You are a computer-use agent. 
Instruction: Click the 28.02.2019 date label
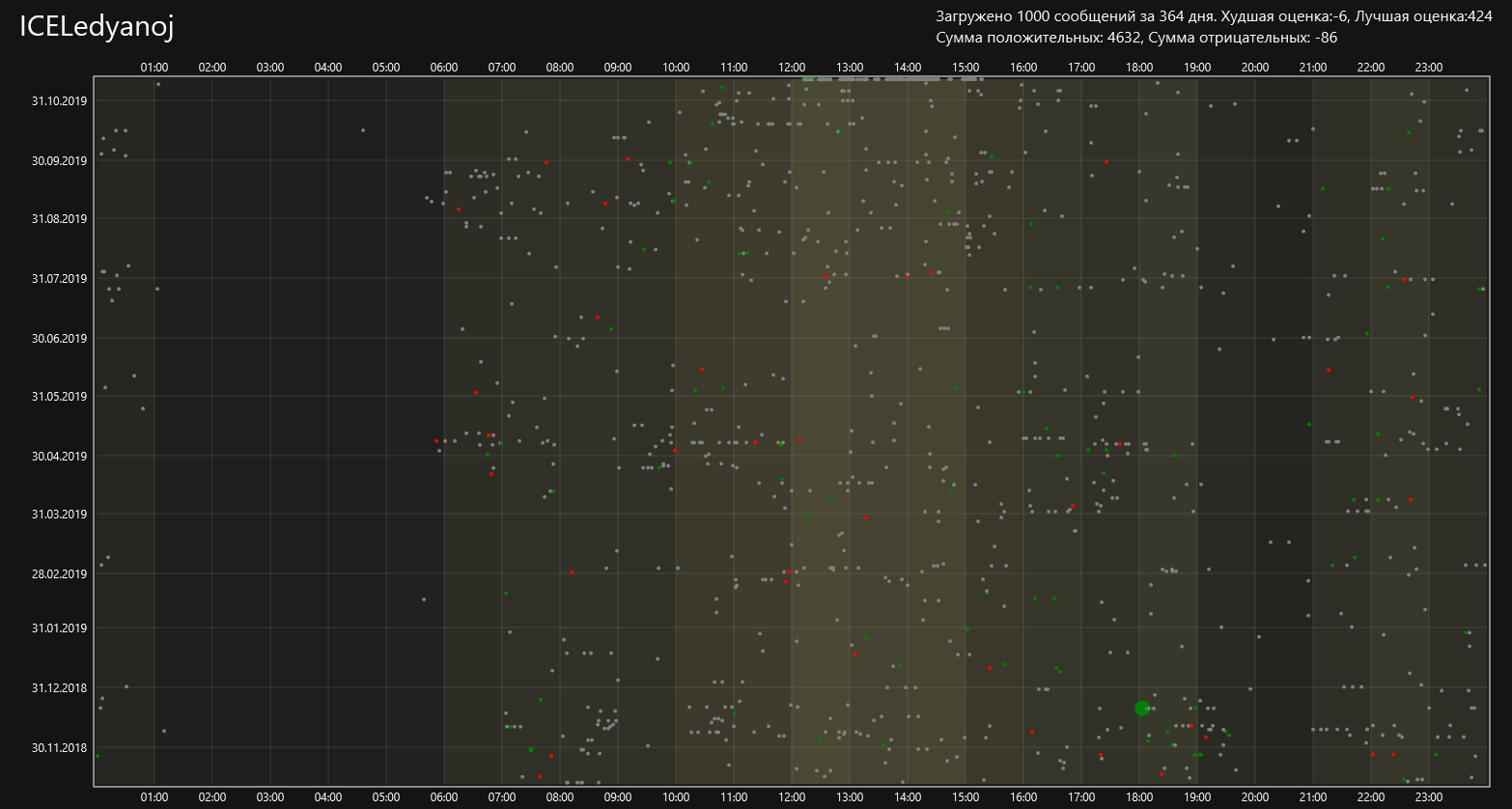(x=59, y=573)
